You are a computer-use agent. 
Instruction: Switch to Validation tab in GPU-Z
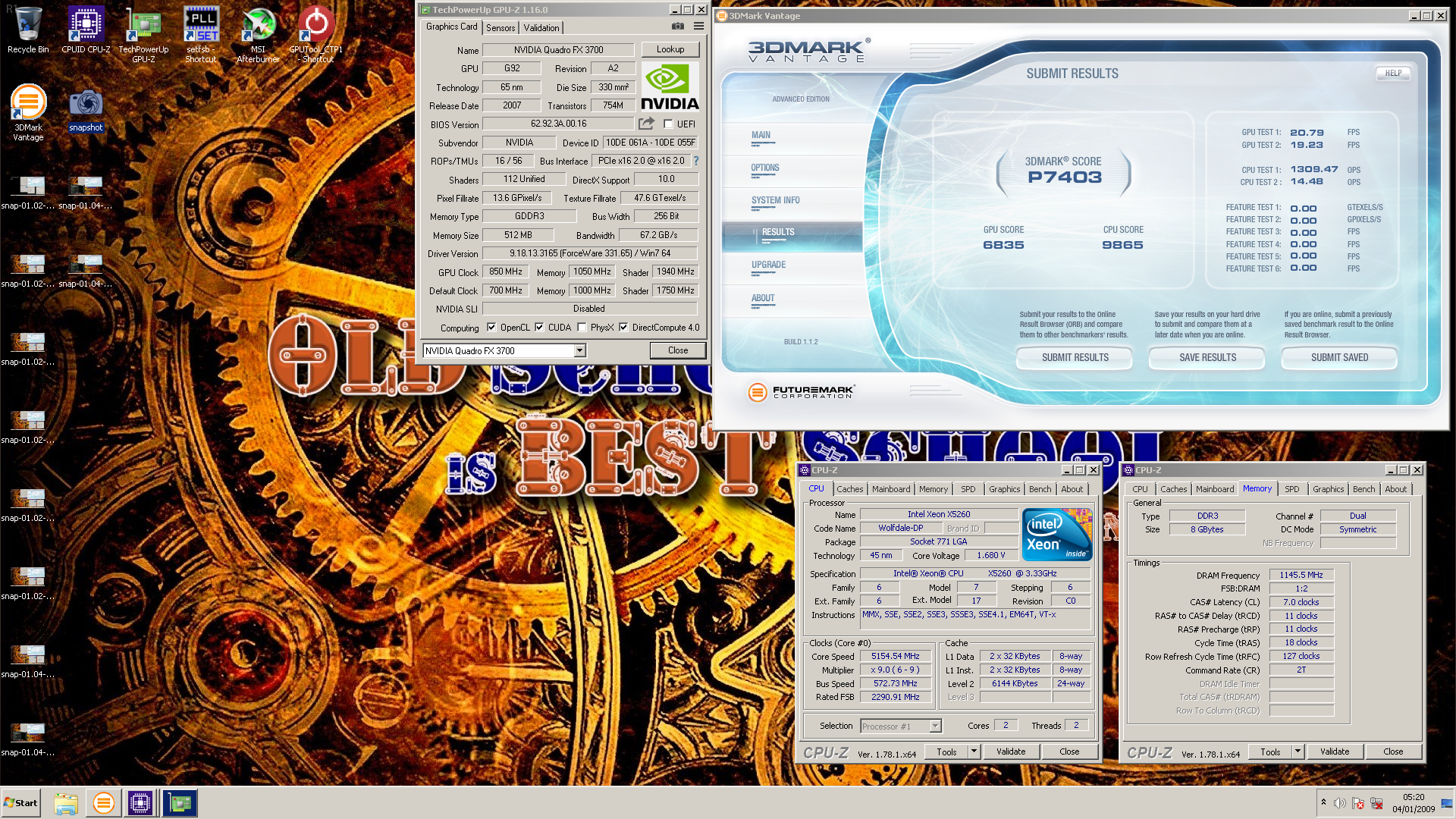[541, 27]
